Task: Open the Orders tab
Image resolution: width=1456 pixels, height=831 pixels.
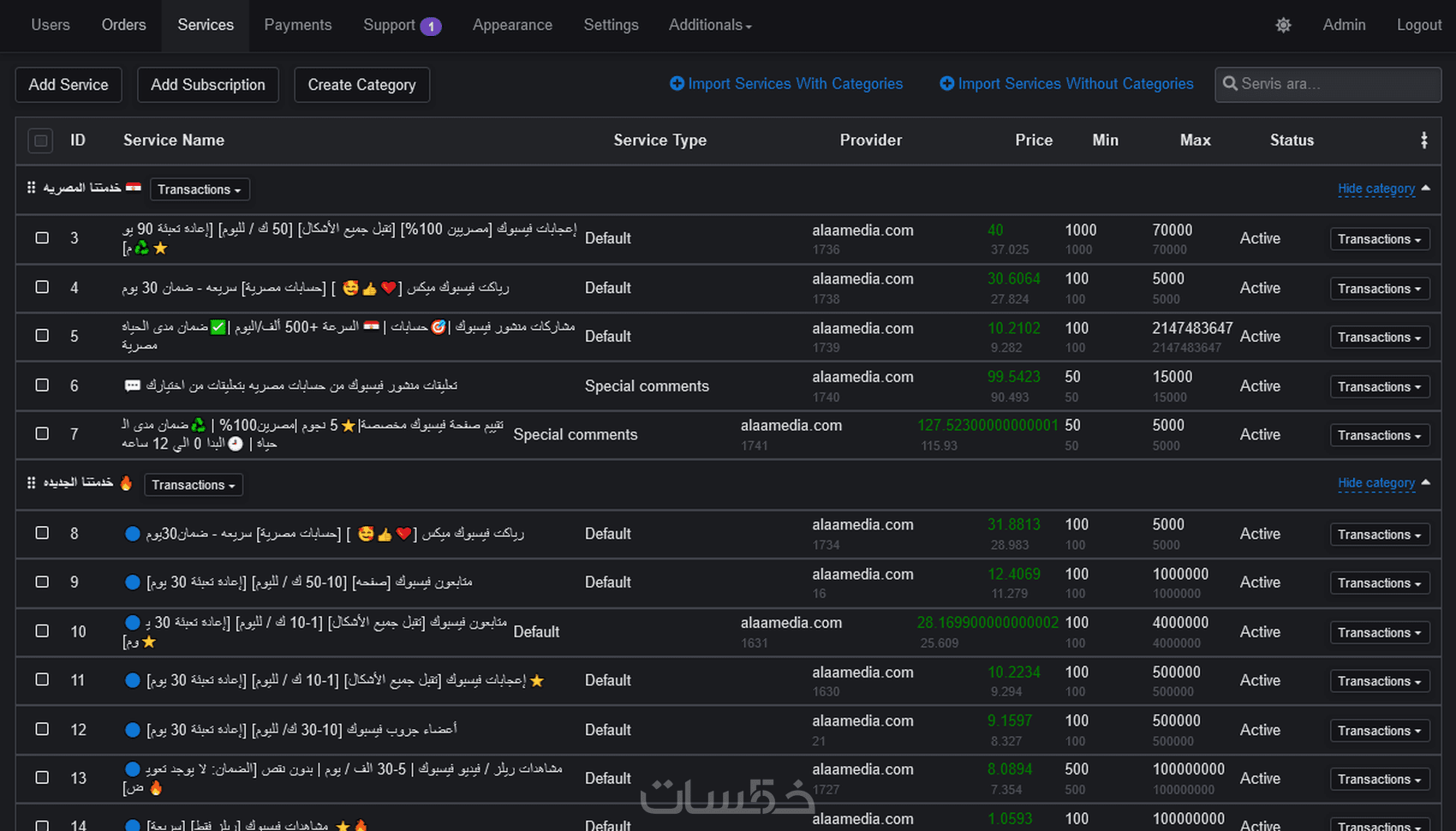Action: click(123, 26)
